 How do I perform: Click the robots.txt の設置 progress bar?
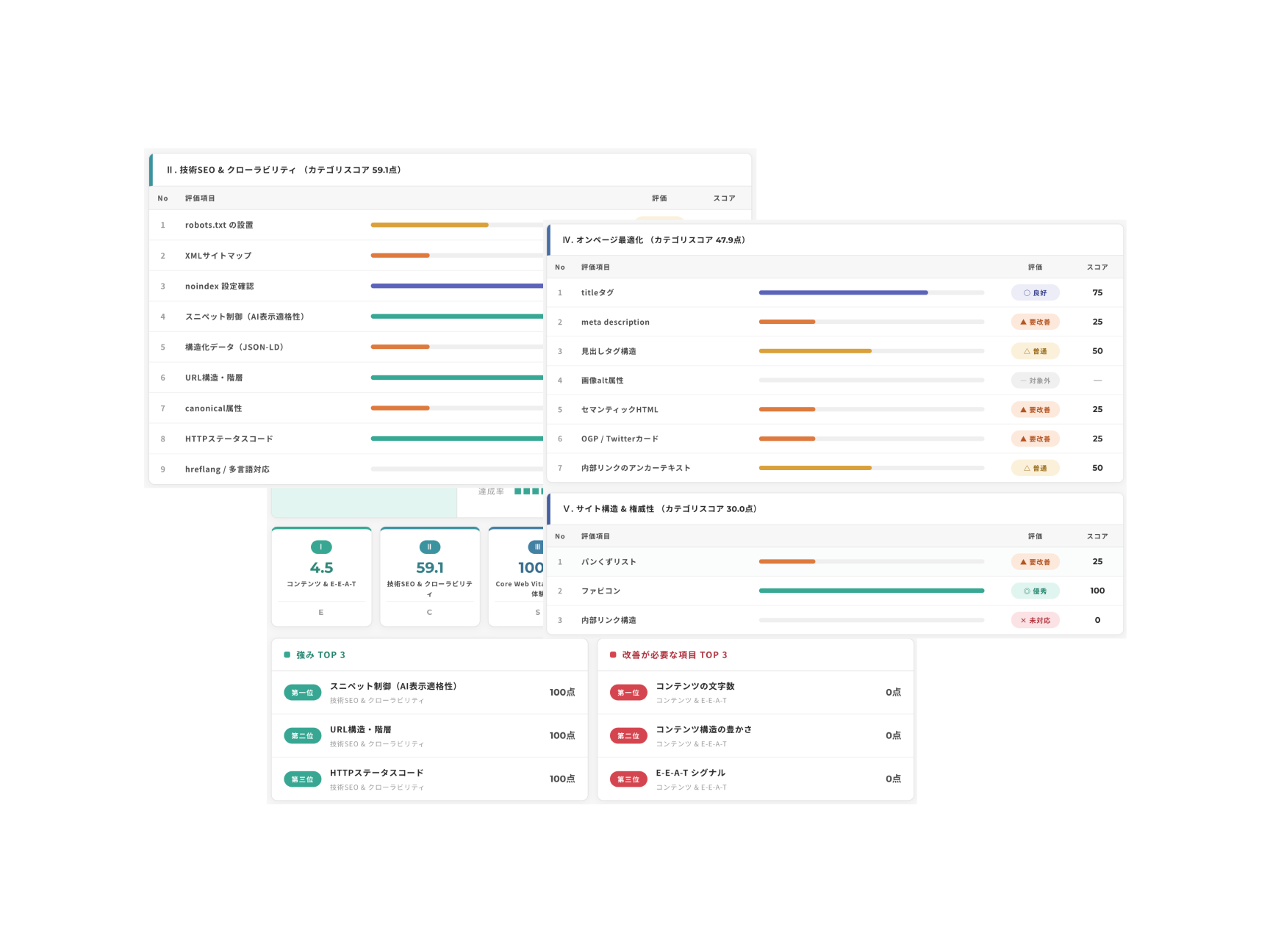(x=457, y=225)
